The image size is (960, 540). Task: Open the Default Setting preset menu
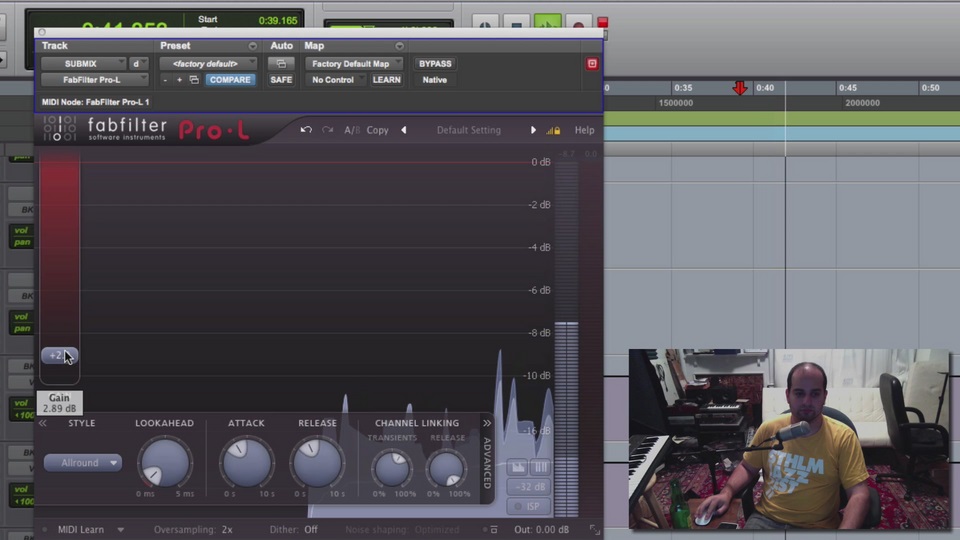tap(468, 130)
